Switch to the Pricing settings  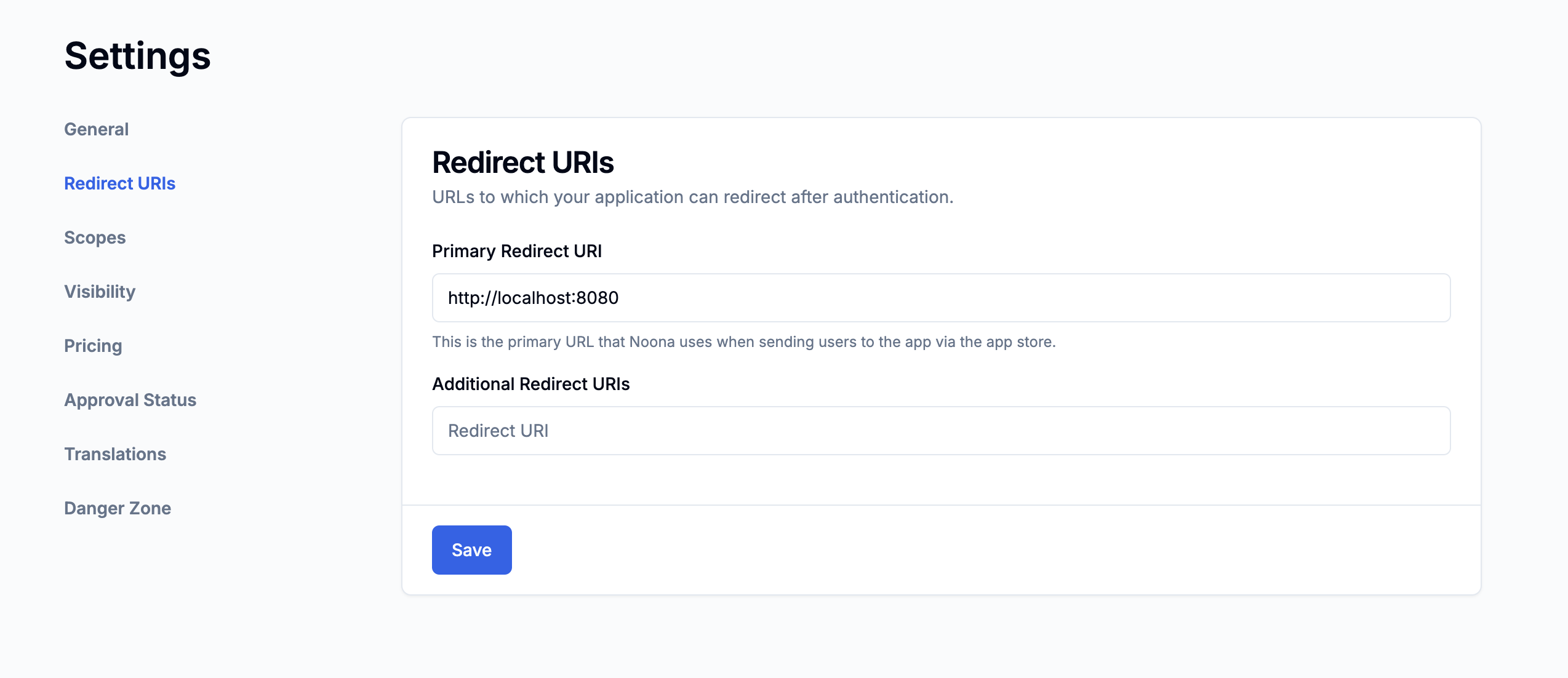(93, 346)
